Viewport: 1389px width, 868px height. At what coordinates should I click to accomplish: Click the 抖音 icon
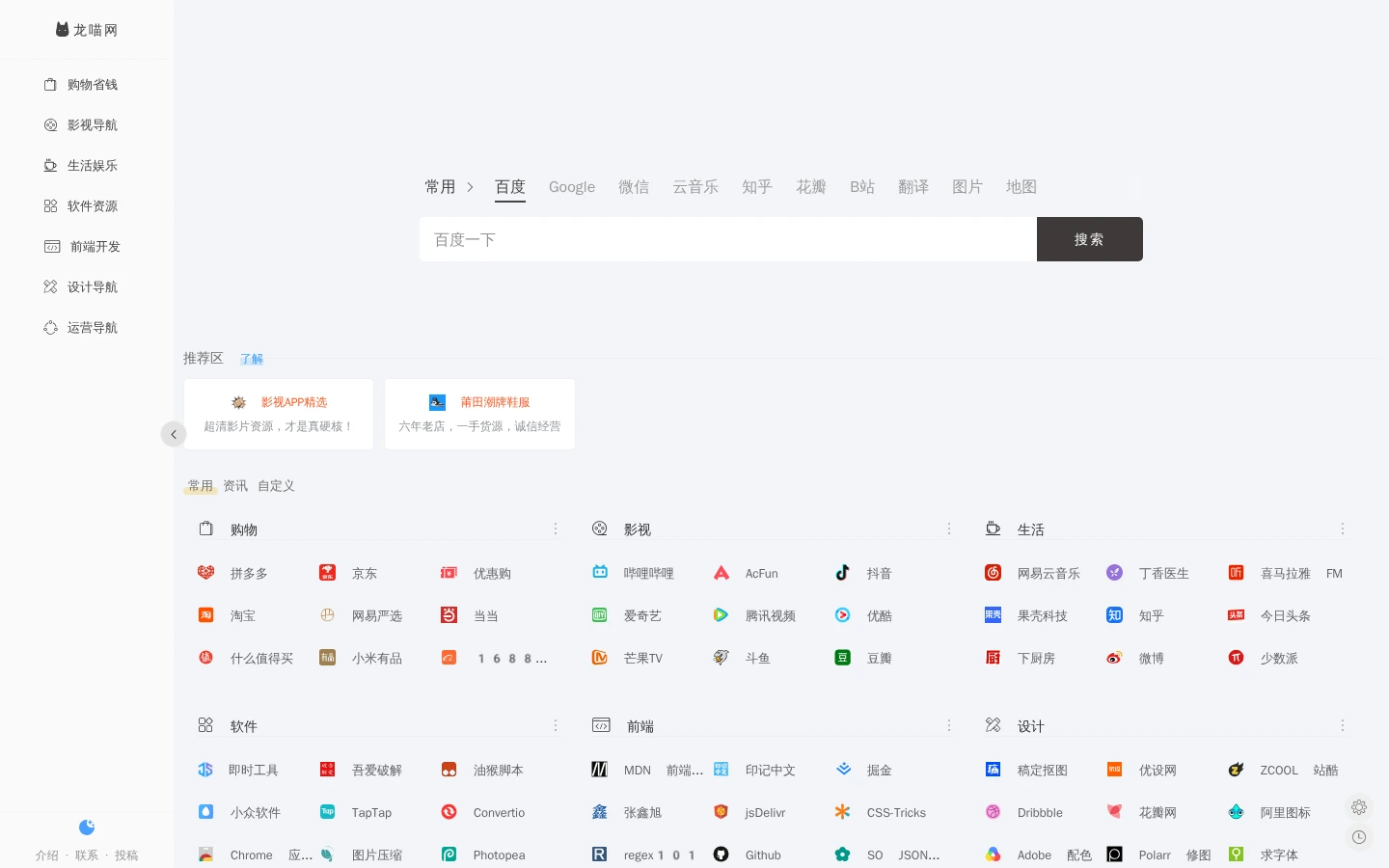coord(842,573)
